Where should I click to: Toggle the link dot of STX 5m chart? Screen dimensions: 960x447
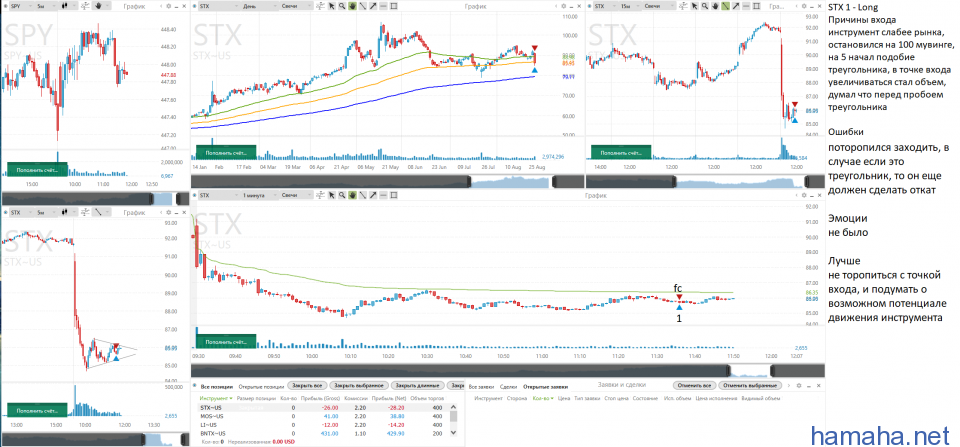click(6, 212)
